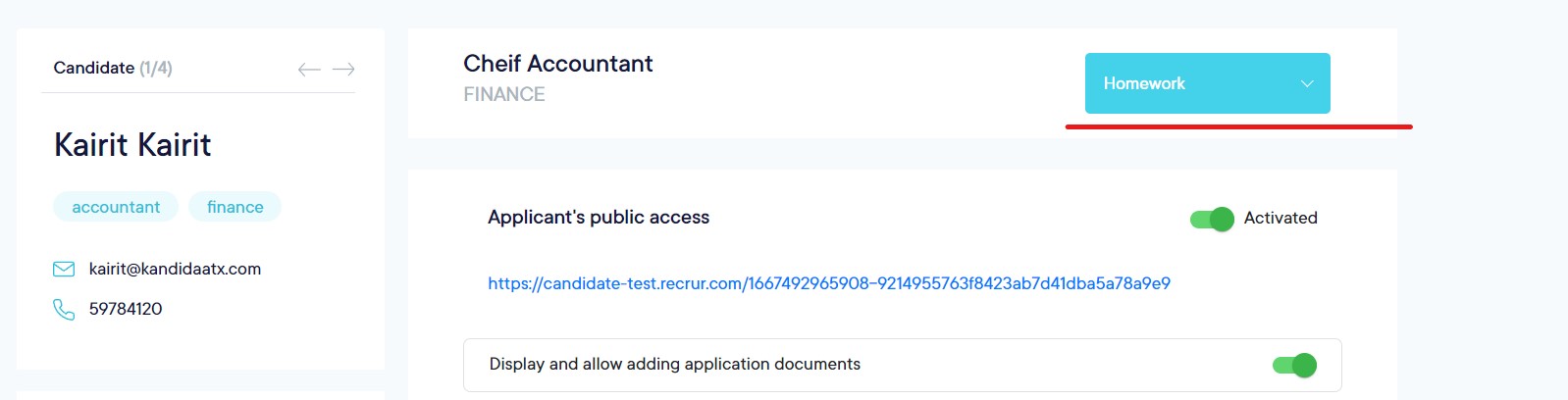This screenshot has width=1568, height=400.
Task: Click the Applicant's public access heading
Action: [x=599, y=218]
